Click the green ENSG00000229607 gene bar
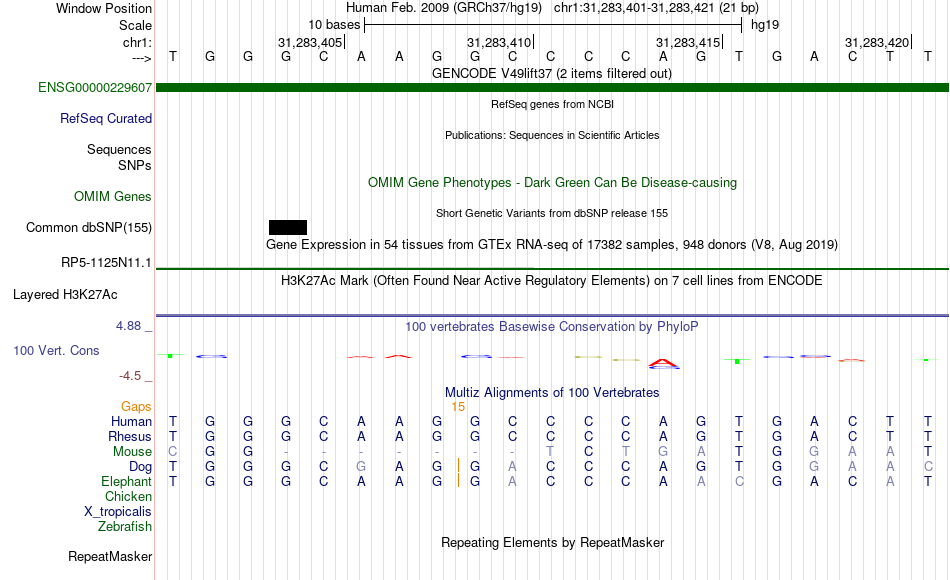Image resolution: width=950 pixels, height=580 pixels. [x=552, y=88]
